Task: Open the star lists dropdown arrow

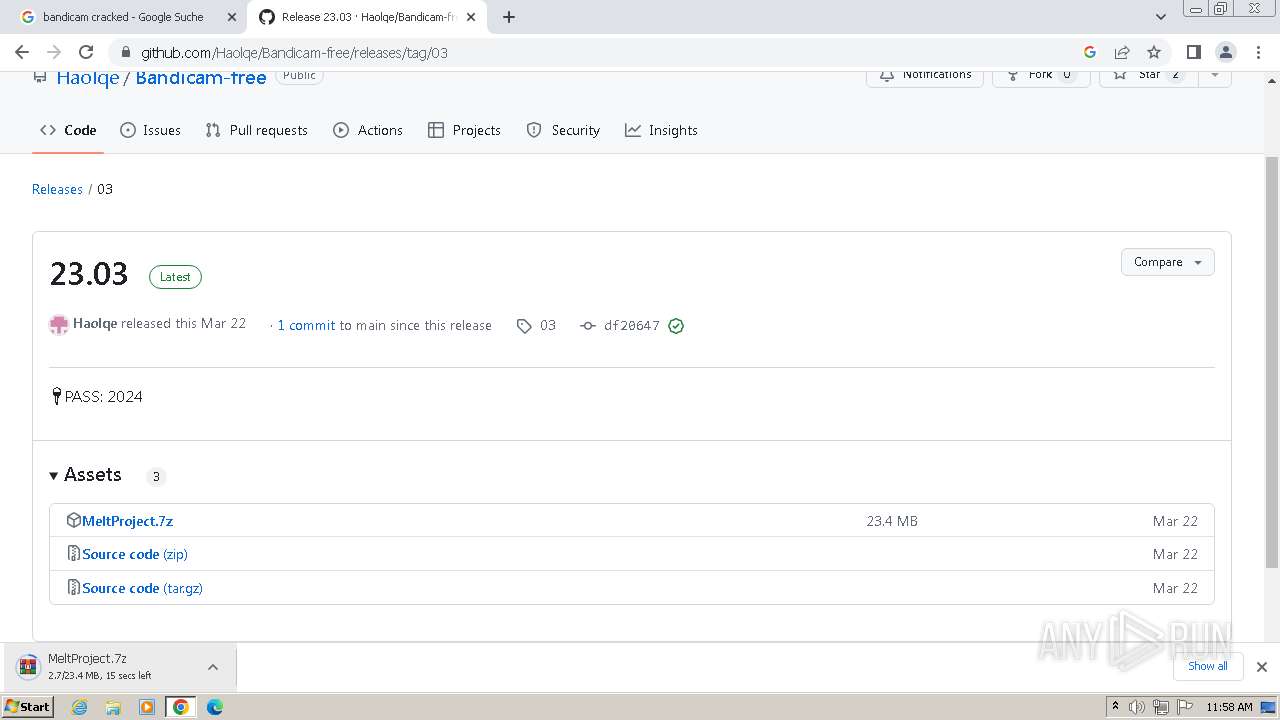Action: click(x=1215, y=75)
